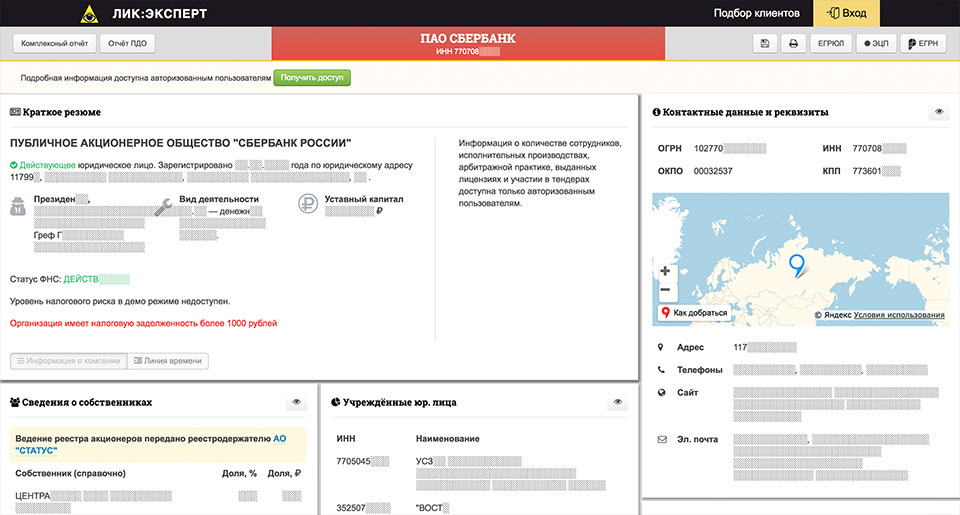Click the ИНН 352507 table row
Image resolution: width=960 pixels, height=515 pixels.
[x=479, y=508]
